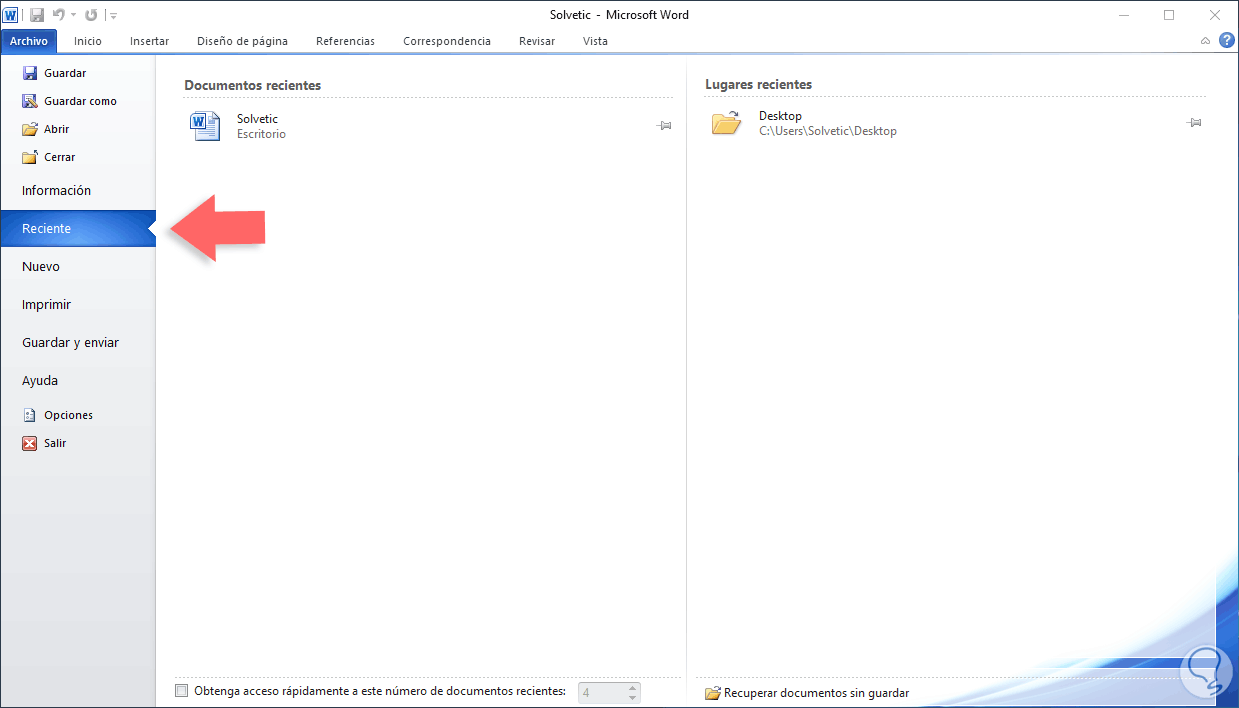The image size is (1239, 708).
Task: Click the Escritorio location text under Solvetic
Action: click(261, 134)
